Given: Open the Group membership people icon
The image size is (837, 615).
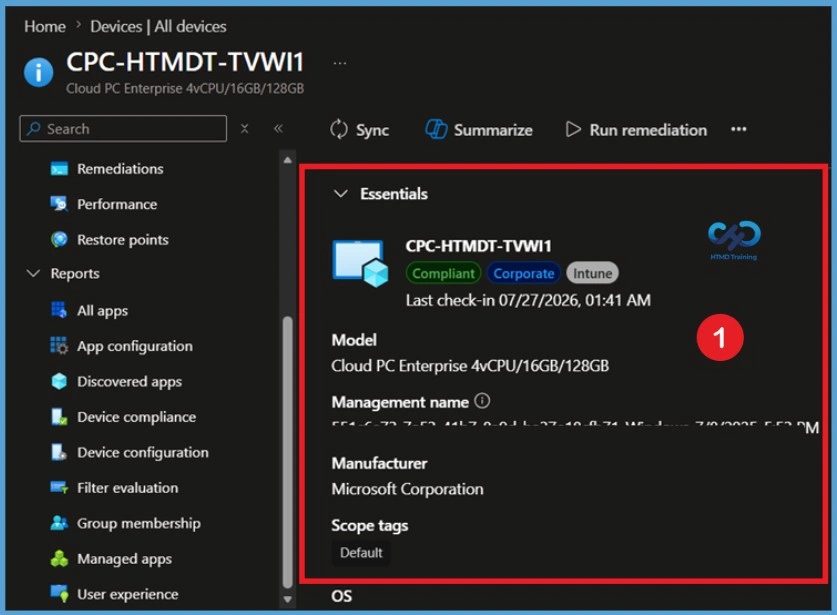Looking at the screenshot, I should pos(59,523).
